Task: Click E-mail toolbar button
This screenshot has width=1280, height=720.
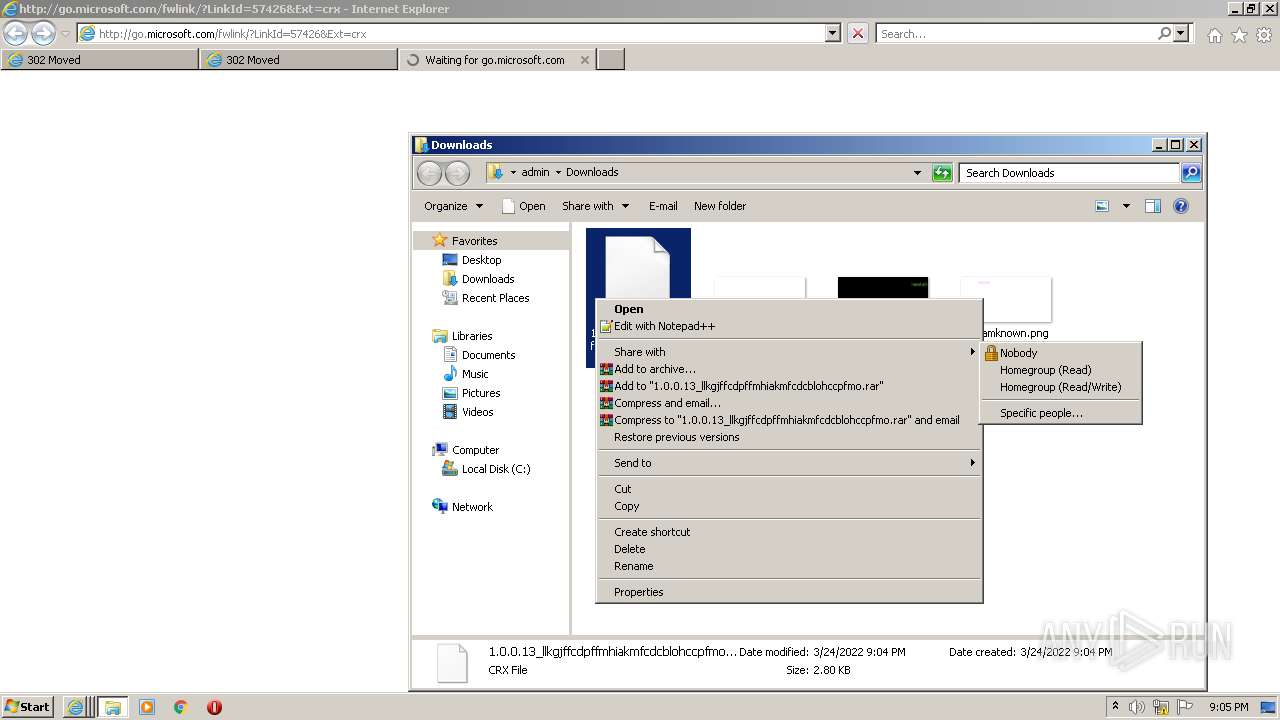Action: 663,206
